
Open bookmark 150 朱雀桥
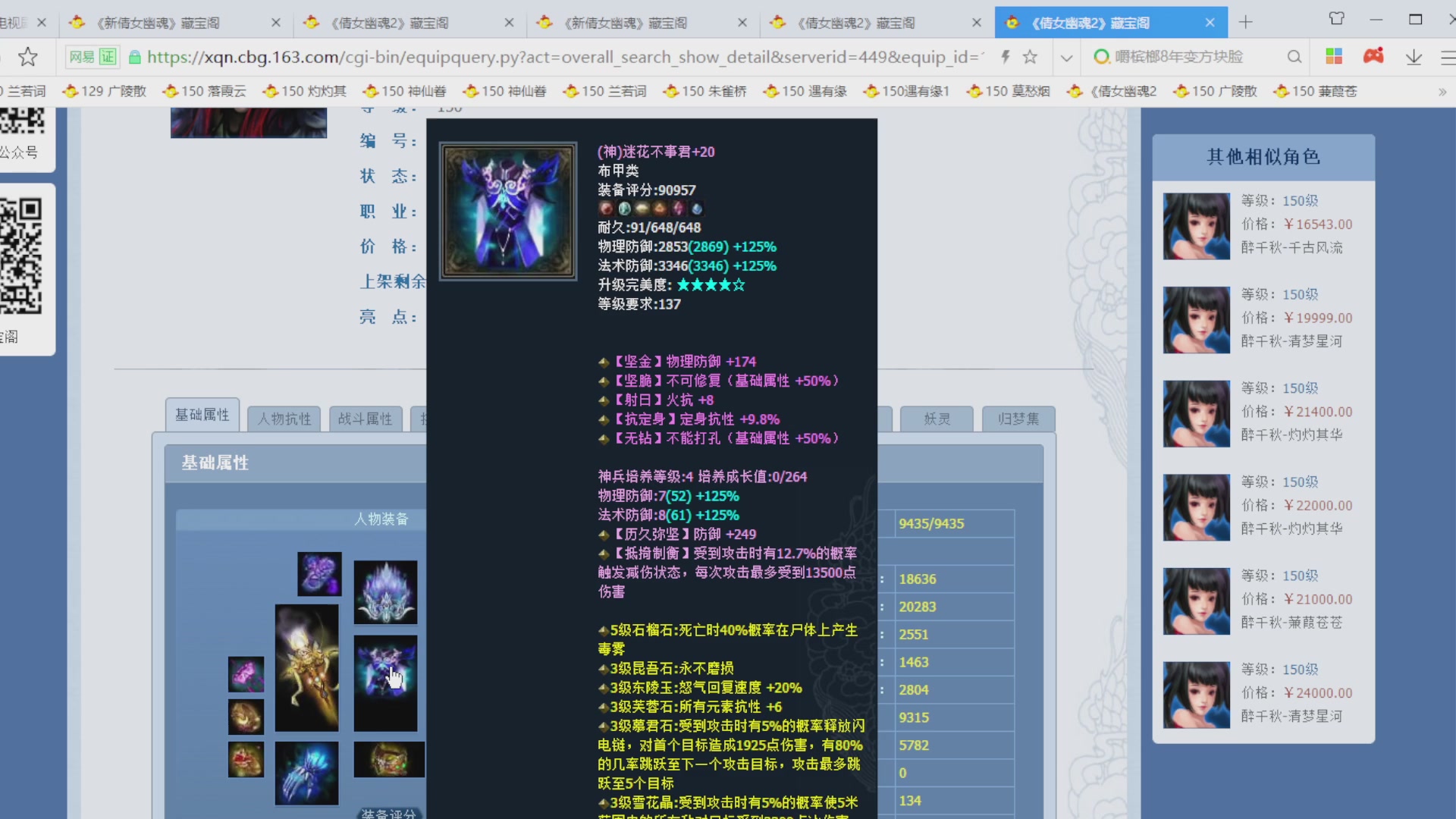click(x=704, y=91)
